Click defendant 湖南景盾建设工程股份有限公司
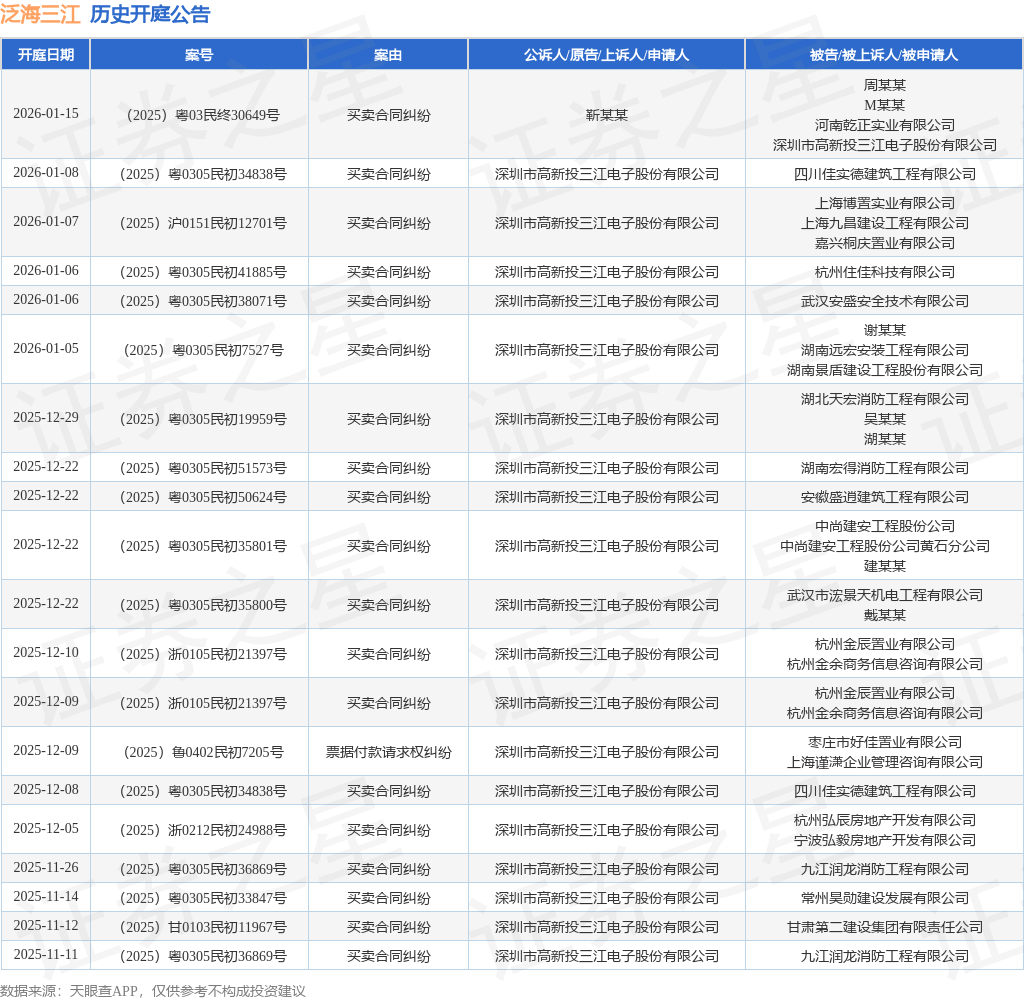The height and width of the screenshot is (1000, 1024). pyautogui.click(x=884, y=370)
